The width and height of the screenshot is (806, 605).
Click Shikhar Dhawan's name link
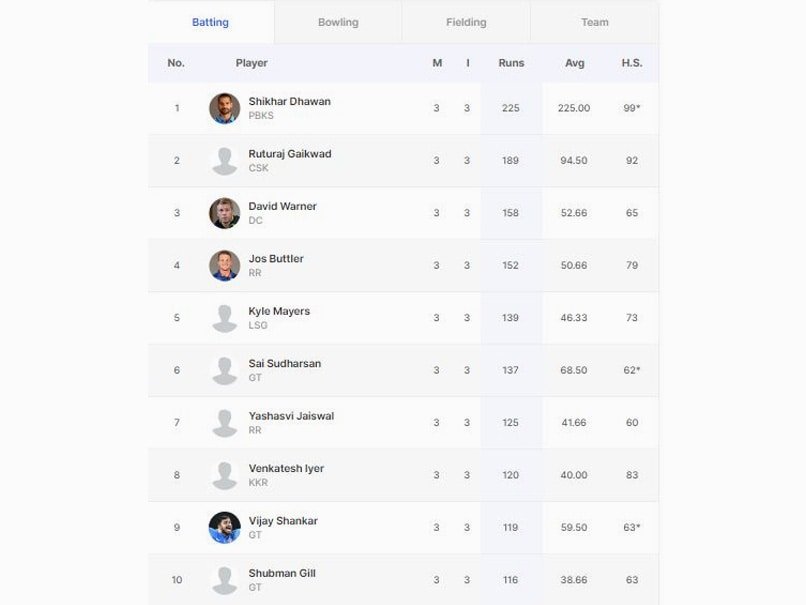(x=289, y=102)
